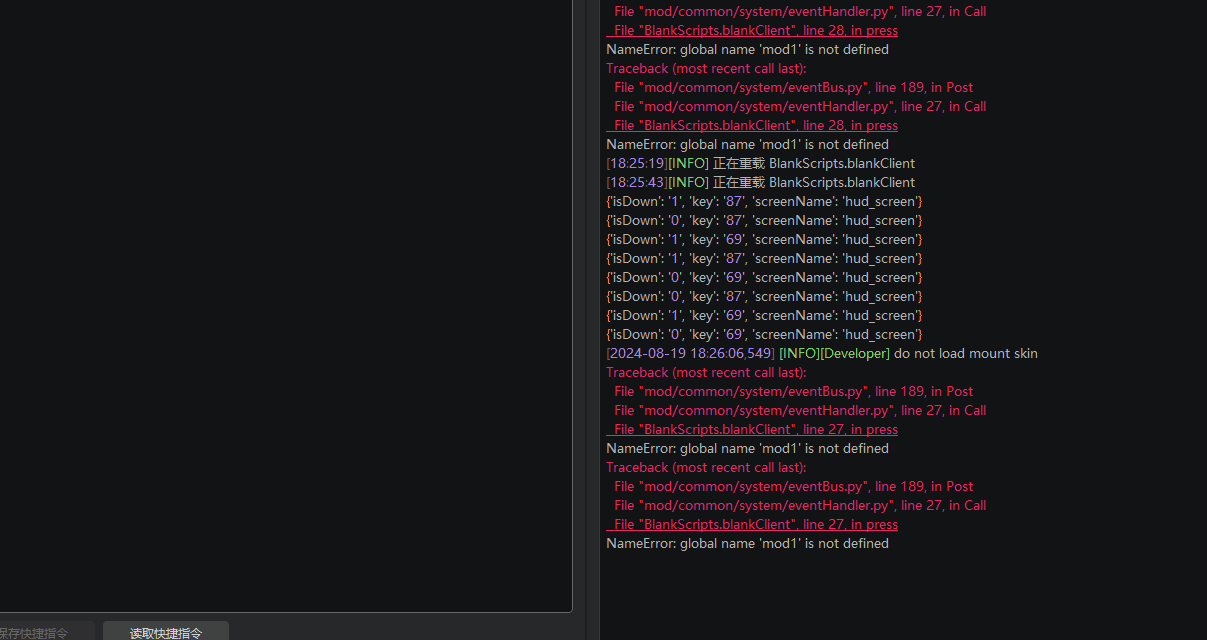Viewport: 1207px width, 640px height.
Task: Select the 18:25:19 reload log entry
Action: (760, 164)
